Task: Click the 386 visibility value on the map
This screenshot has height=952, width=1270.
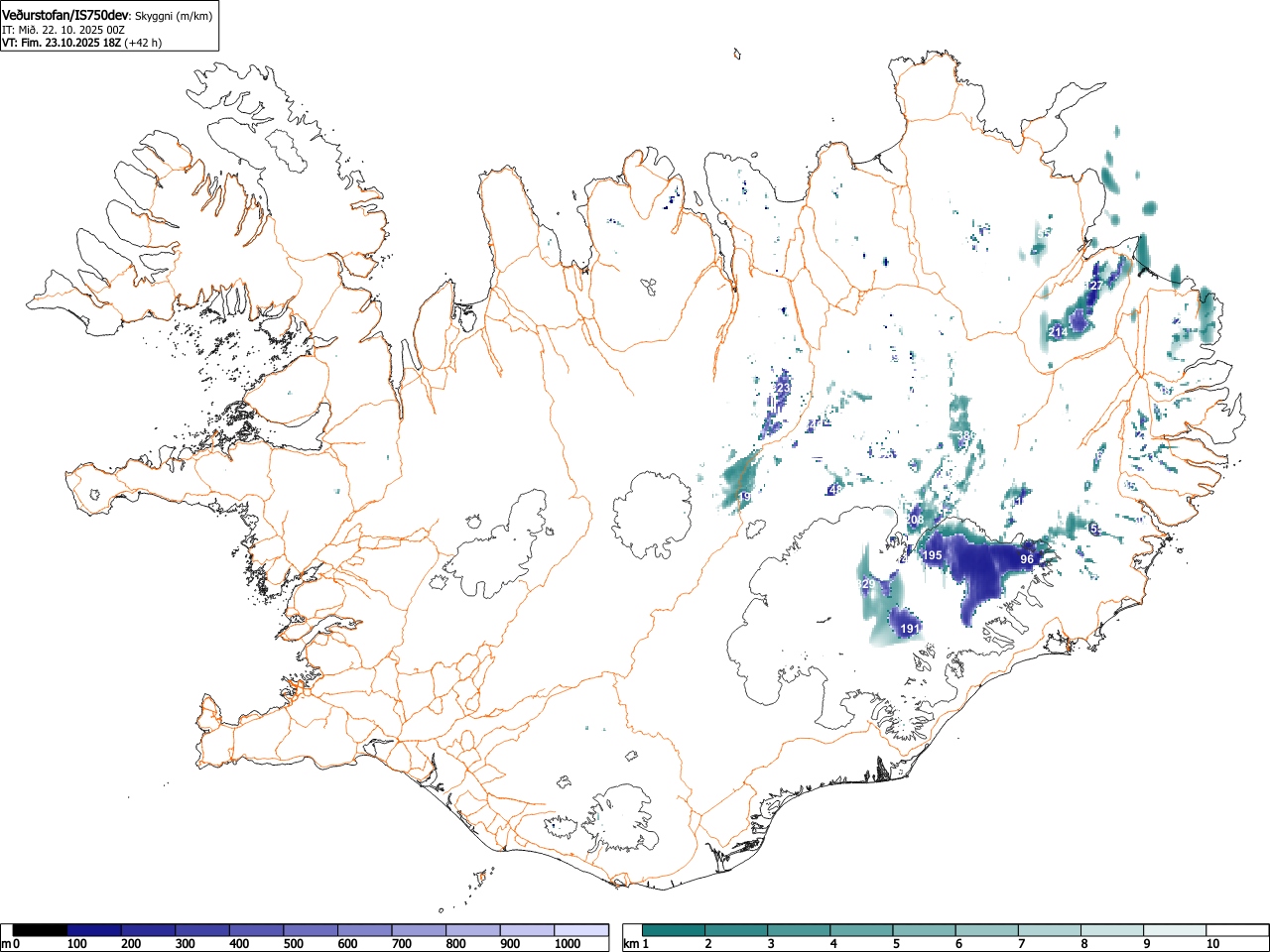Action: tap(965, 435)
